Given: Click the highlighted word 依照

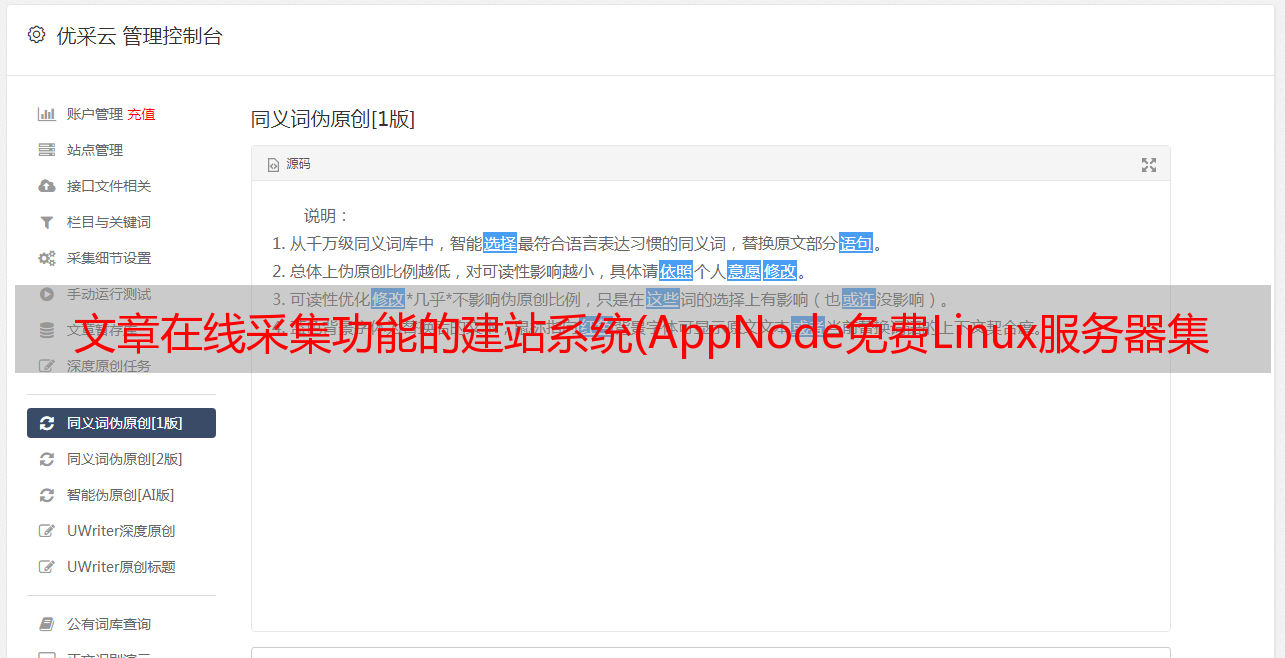Looking at the screenshot, I should point(676,271).
